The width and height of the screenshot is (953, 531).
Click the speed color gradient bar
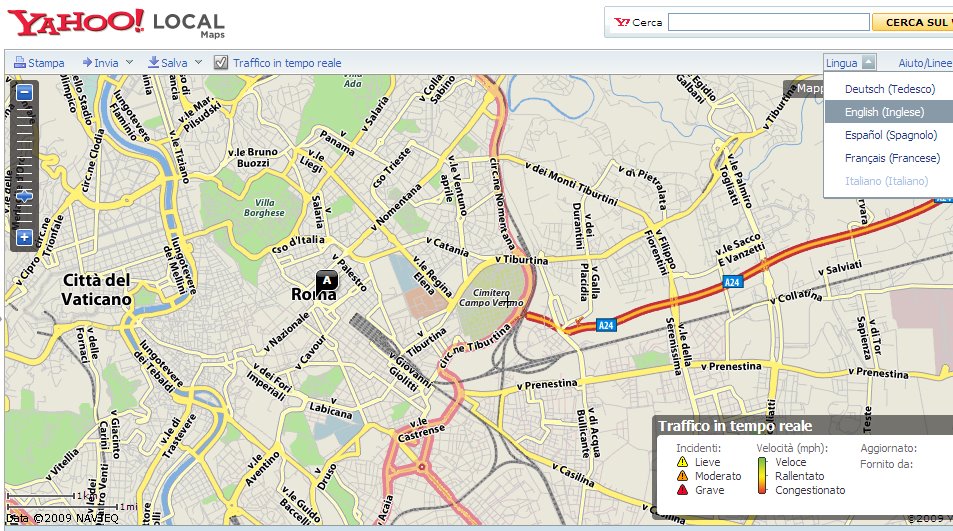click(x=762, y=476)
